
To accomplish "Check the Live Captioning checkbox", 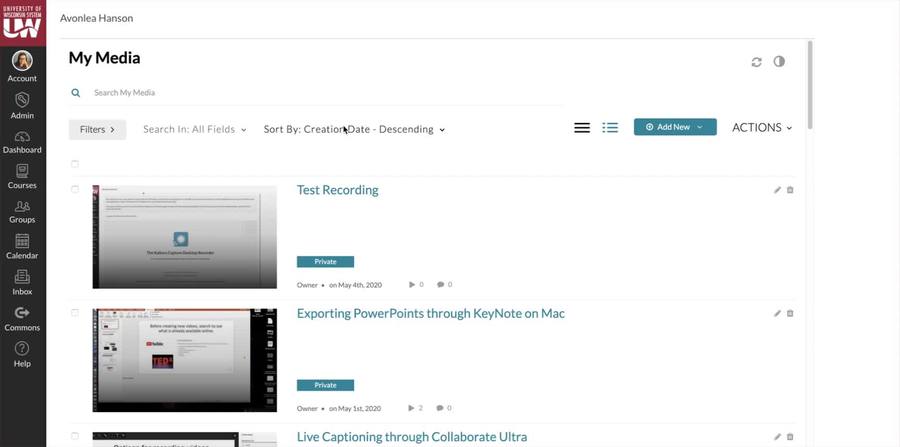I will 75,436.
